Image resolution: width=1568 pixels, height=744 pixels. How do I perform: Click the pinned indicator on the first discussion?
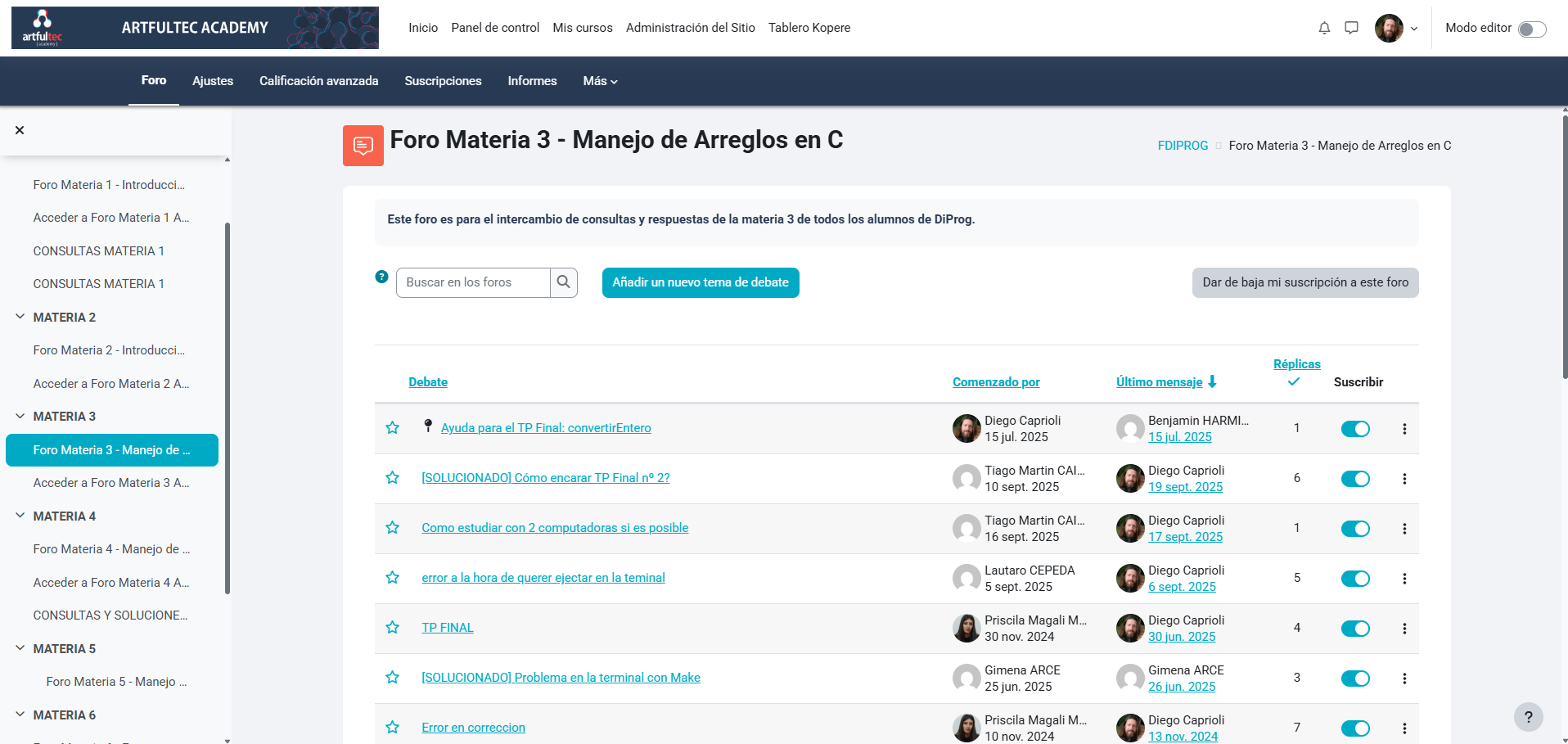(x=428, y=425)
